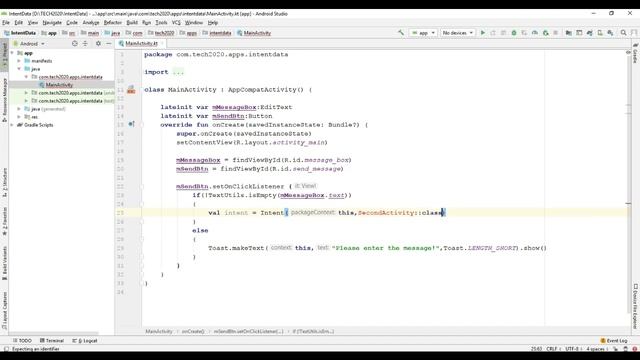Open the Project tool window tab
640x360 pixels.
click(x=4, y=55)
